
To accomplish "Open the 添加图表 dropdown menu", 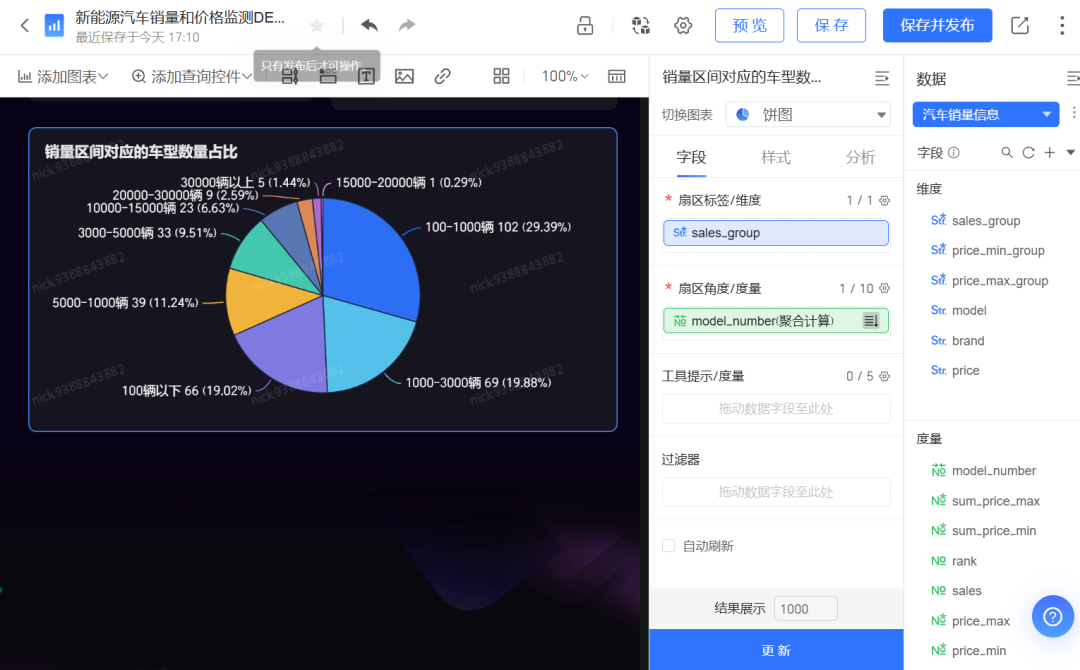I will 63,76.
